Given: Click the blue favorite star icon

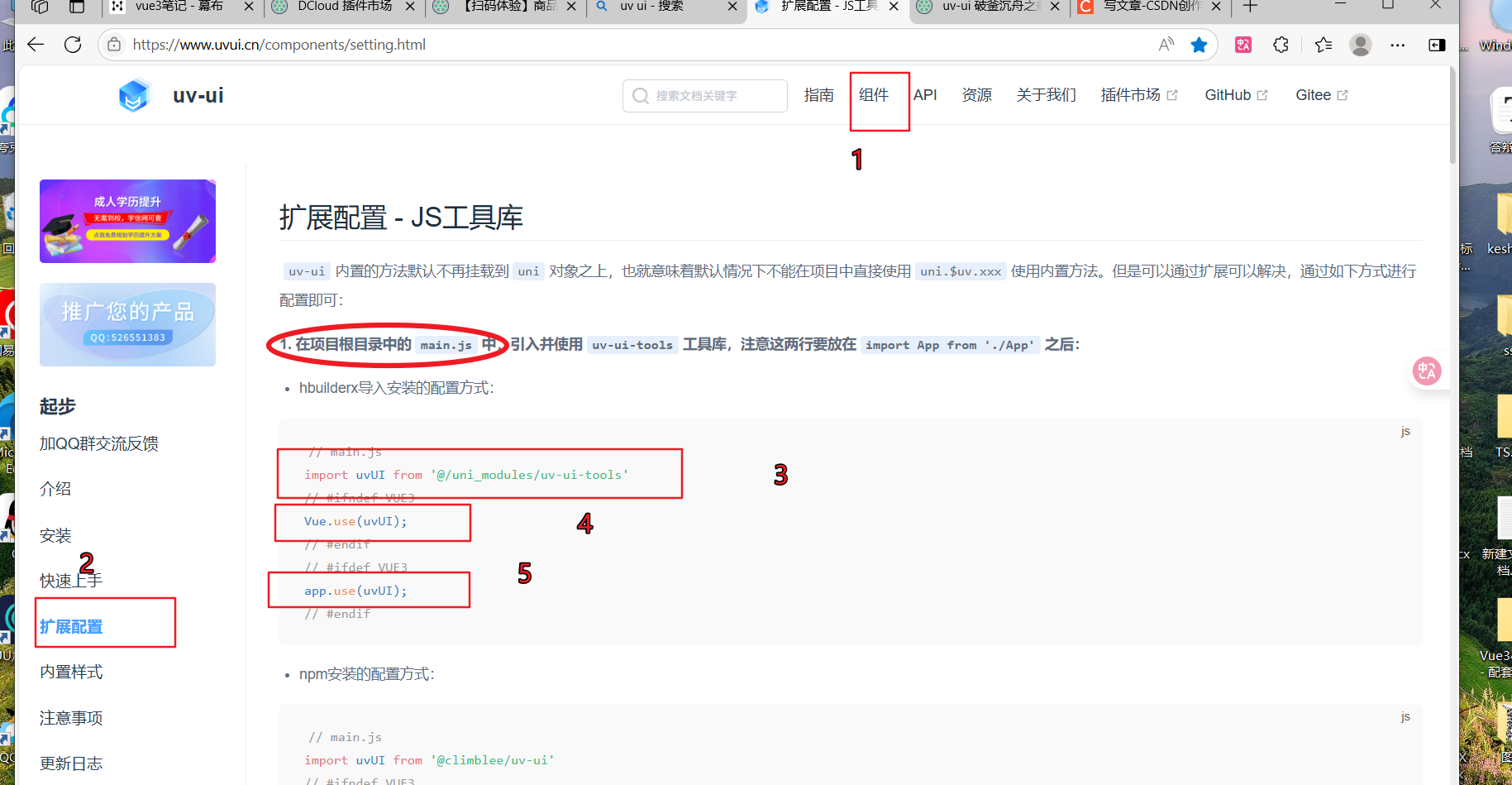Looking at the screenshot, I should [x=1199, y=45].
